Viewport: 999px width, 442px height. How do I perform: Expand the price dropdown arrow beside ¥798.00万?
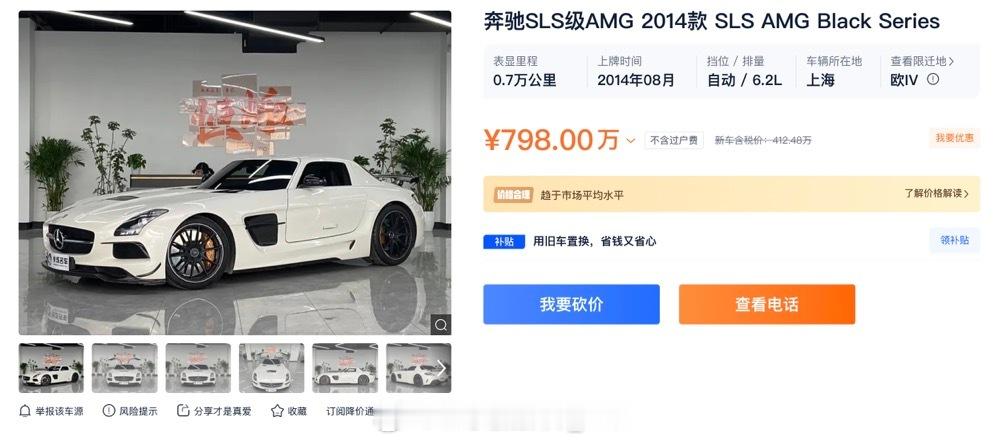tap(631, 141)
